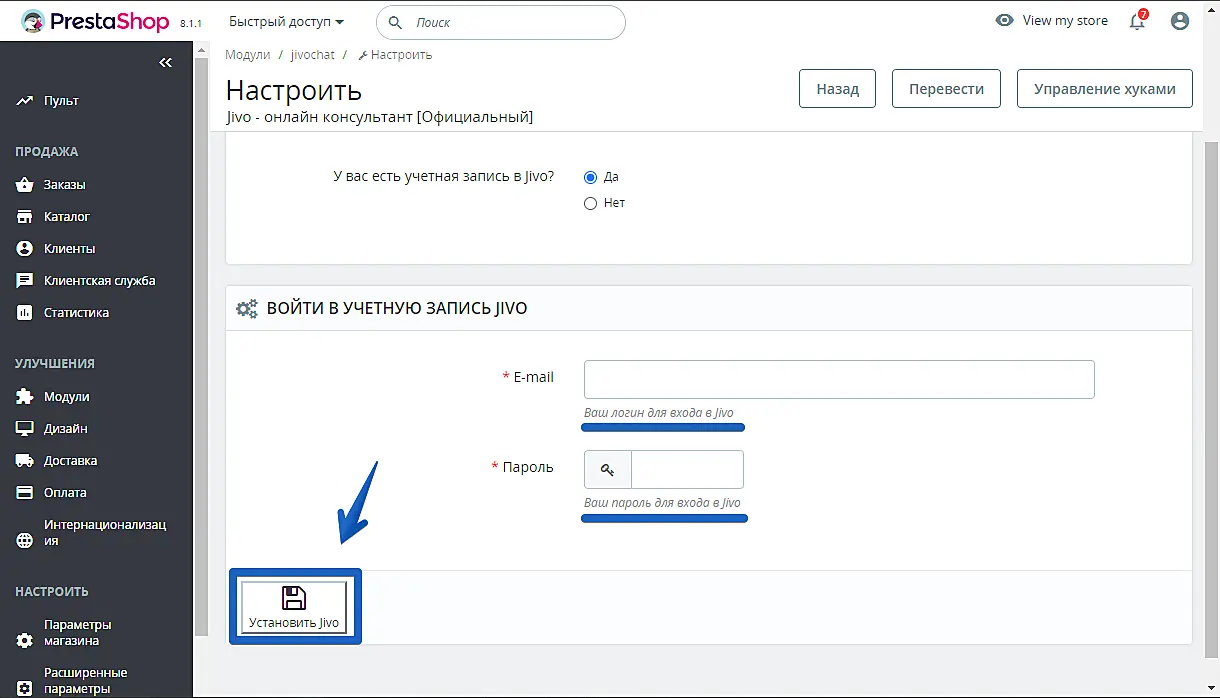Click the PrestaShop logo
The image size is (1220, 698).
coord(95,21)
